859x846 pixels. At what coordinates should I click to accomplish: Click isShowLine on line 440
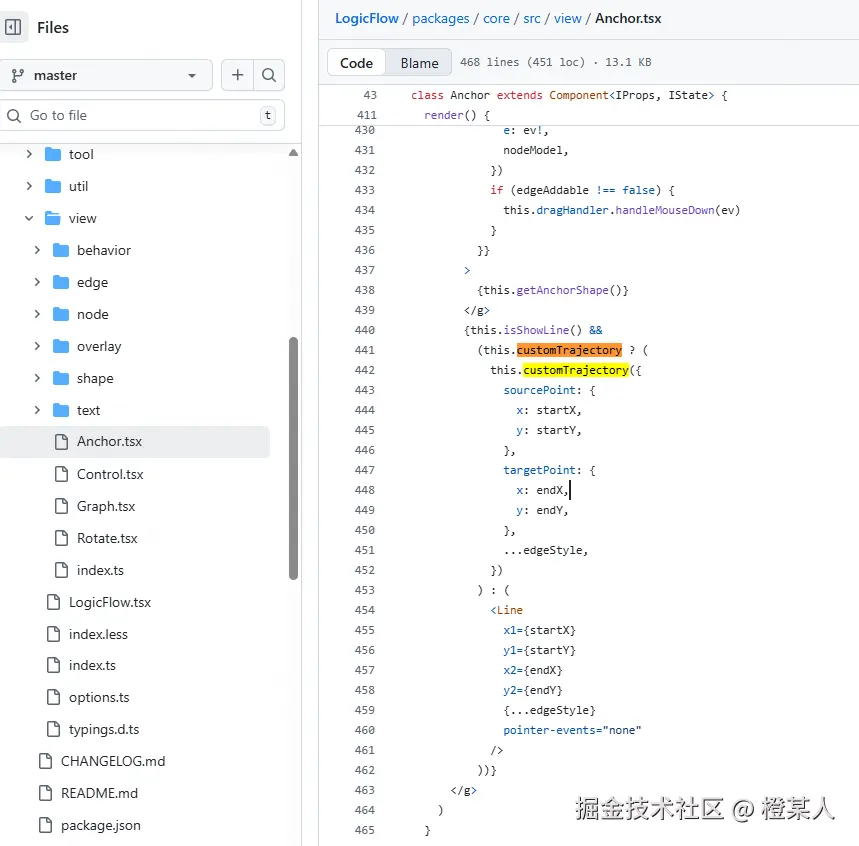pos(536,330)
